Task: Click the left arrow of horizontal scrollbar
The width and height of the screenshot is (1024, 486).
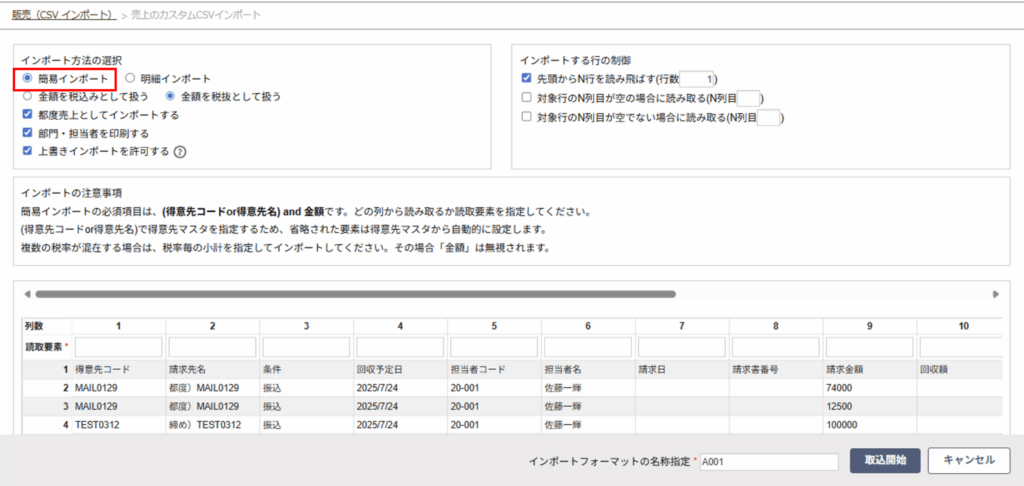Action: (27, 295)
